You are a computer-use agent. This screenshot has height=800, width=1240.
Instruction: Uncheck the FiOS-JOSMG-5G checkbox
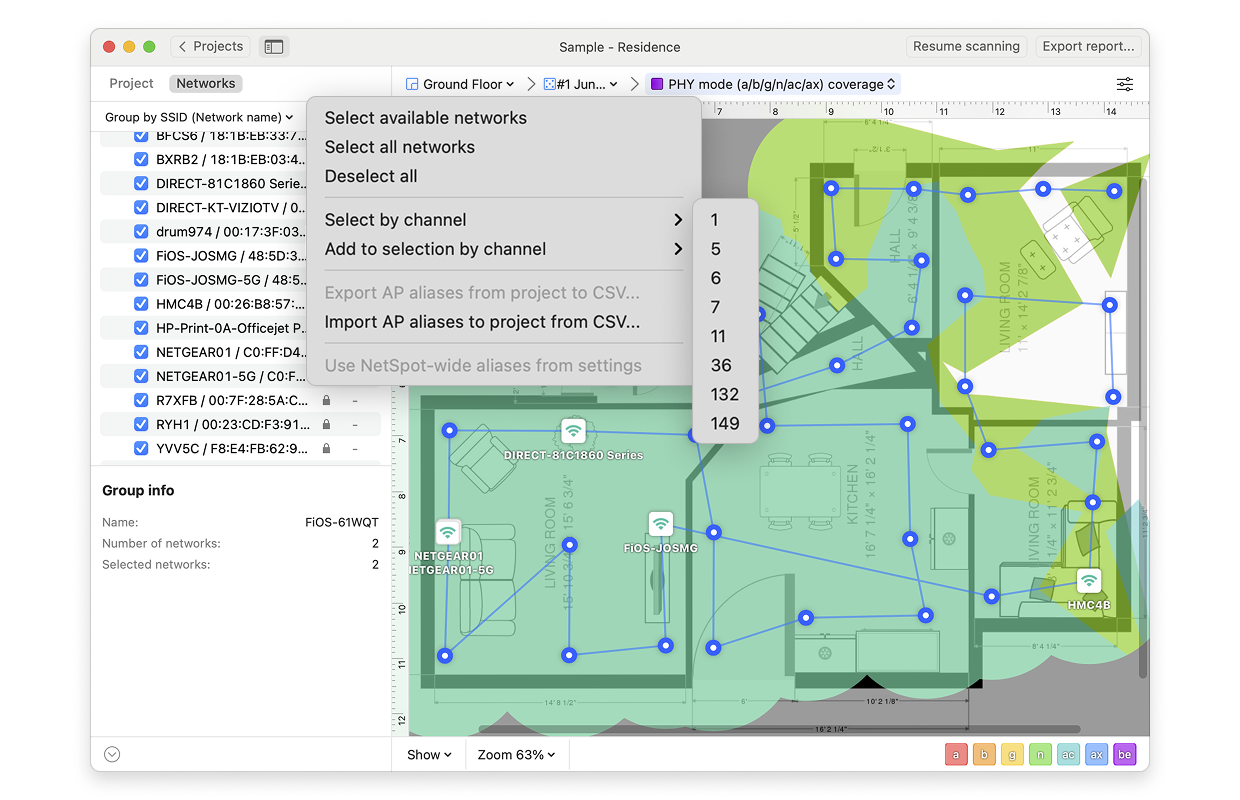click(141, 279)
